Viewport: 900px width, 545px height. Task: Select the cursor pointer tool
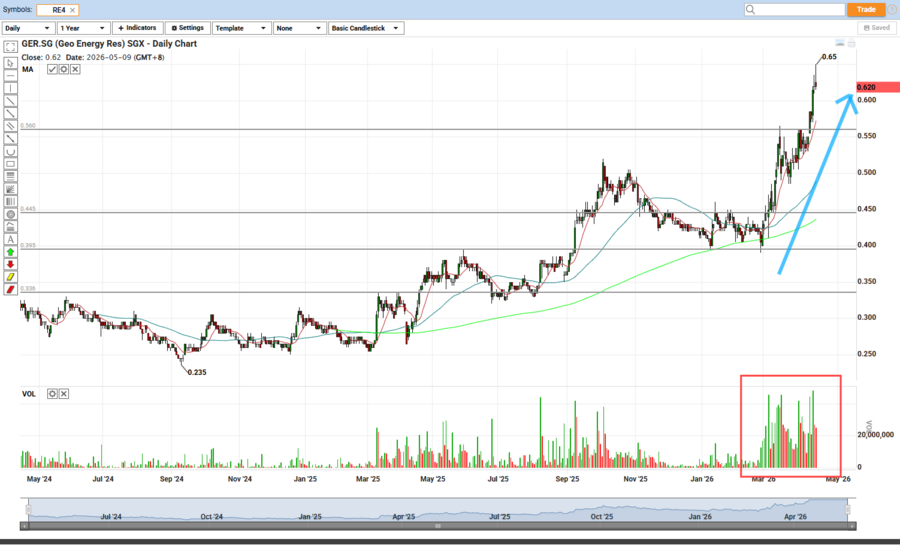click(10, 62)
